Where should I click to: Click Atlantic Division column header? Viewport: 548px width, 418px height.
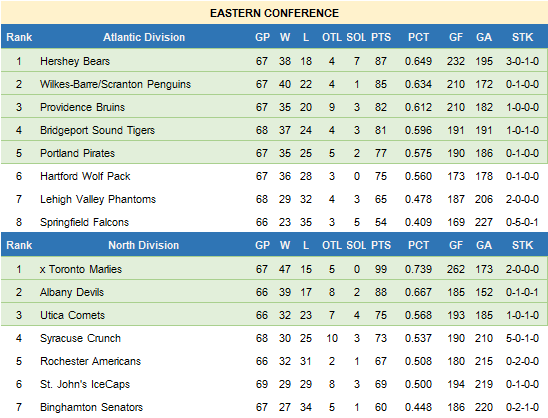click(x=144, y=37)
